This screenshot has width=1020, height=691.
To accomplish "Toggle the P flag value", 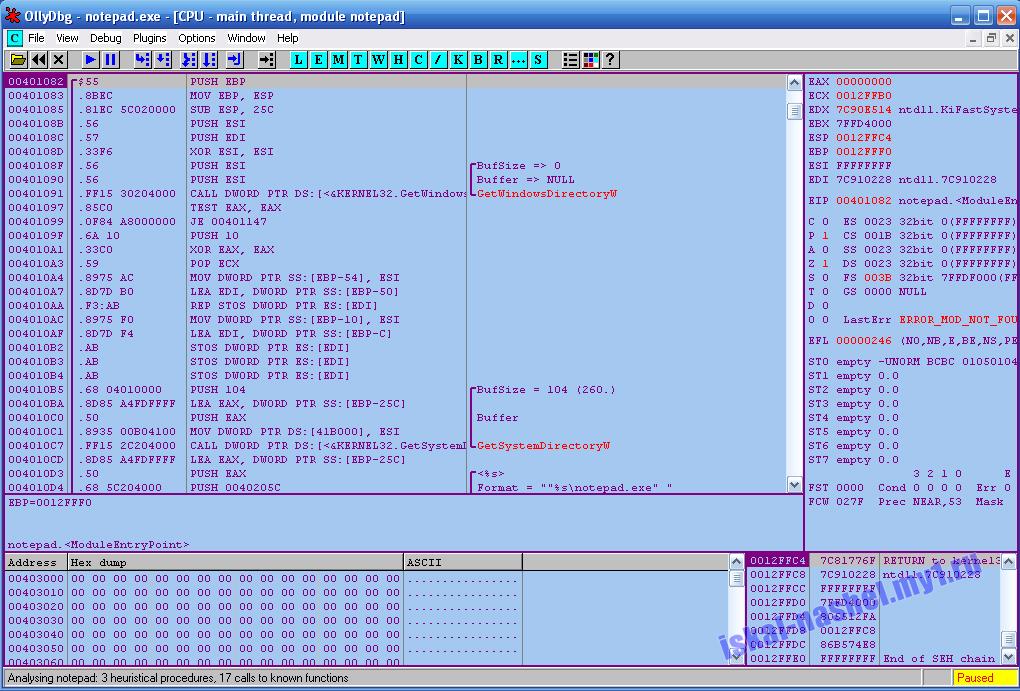I will pyautogui.click(x=825, y=236).
